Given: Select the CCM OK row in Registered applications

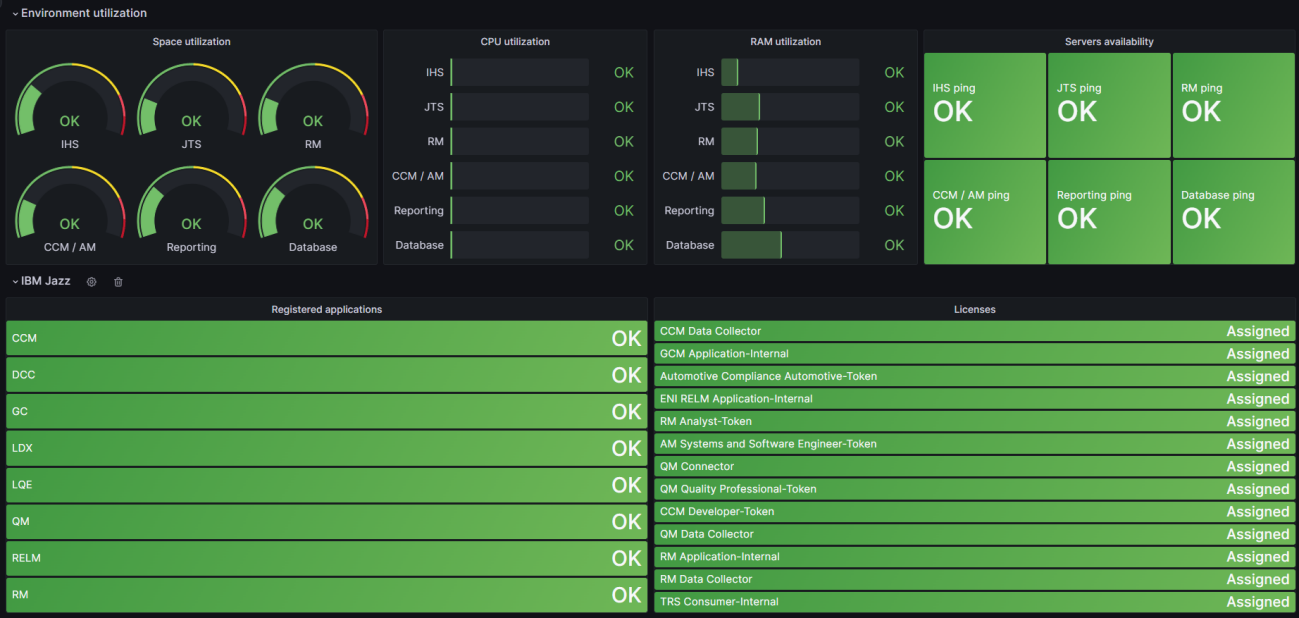Looking at the screenshot, I should point(326,338).
